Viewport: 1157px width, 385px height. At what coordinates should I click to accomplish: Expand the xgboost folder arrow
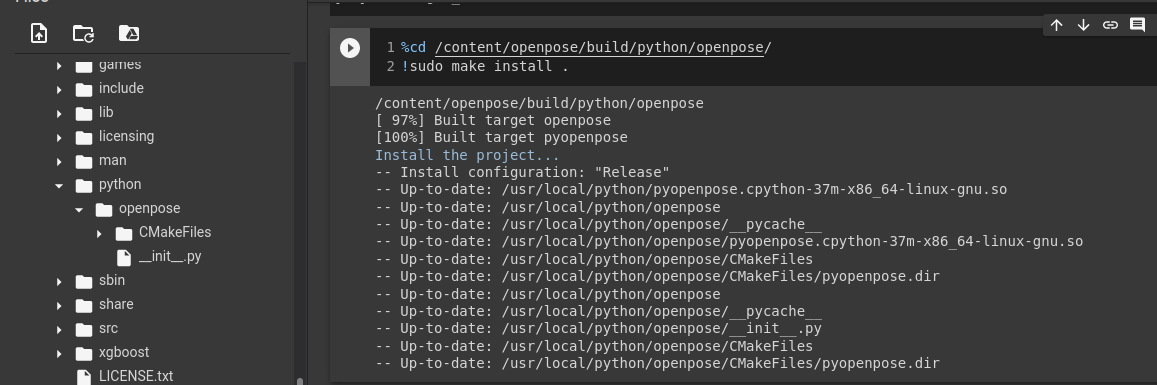click(59, 354)
